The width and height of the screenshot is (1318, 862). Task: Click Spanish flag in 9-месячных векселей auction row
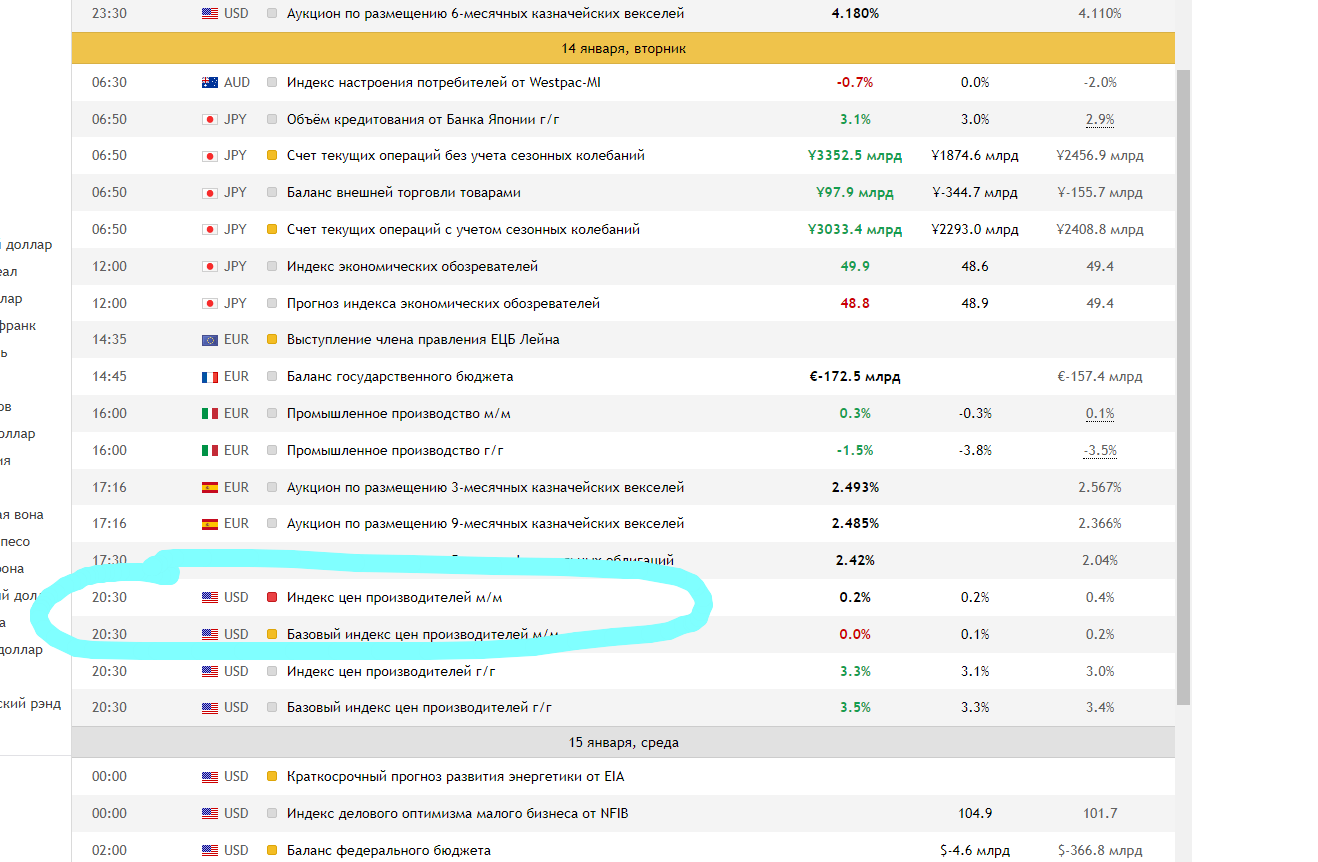click(209, 524)
